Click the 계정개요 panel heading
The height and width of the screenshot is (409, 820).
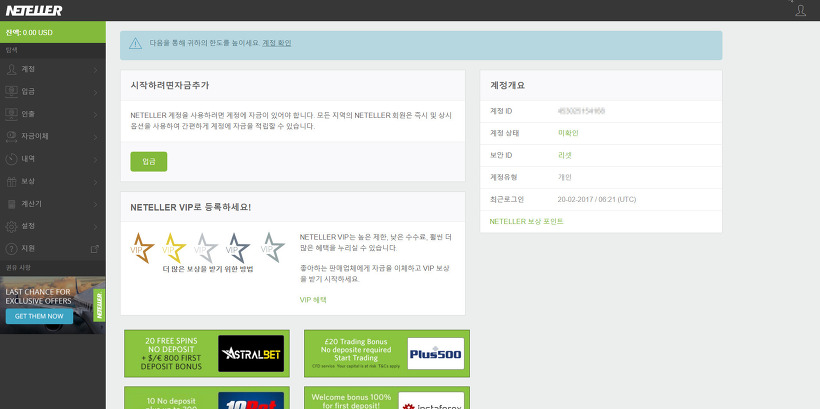[x=507, y=85]
